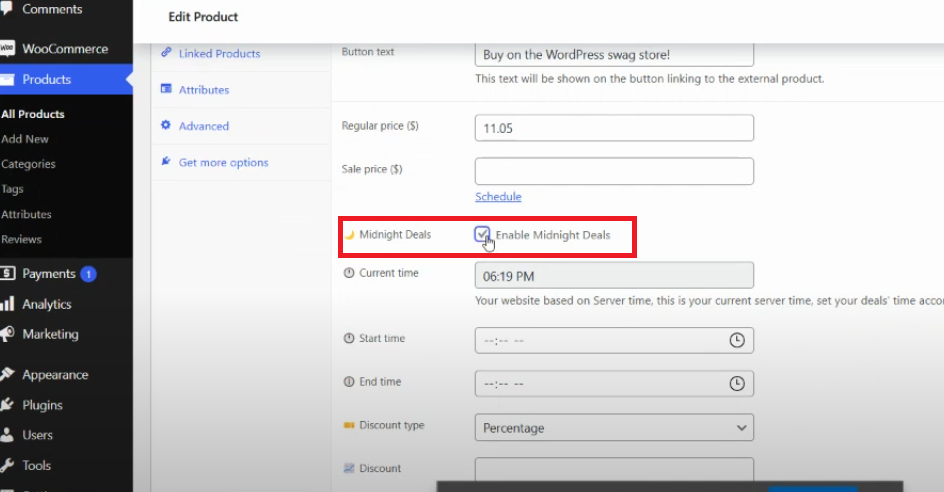Click the Payments dollar icon
The height and width of the screenshot is (492, 944).
7,274
